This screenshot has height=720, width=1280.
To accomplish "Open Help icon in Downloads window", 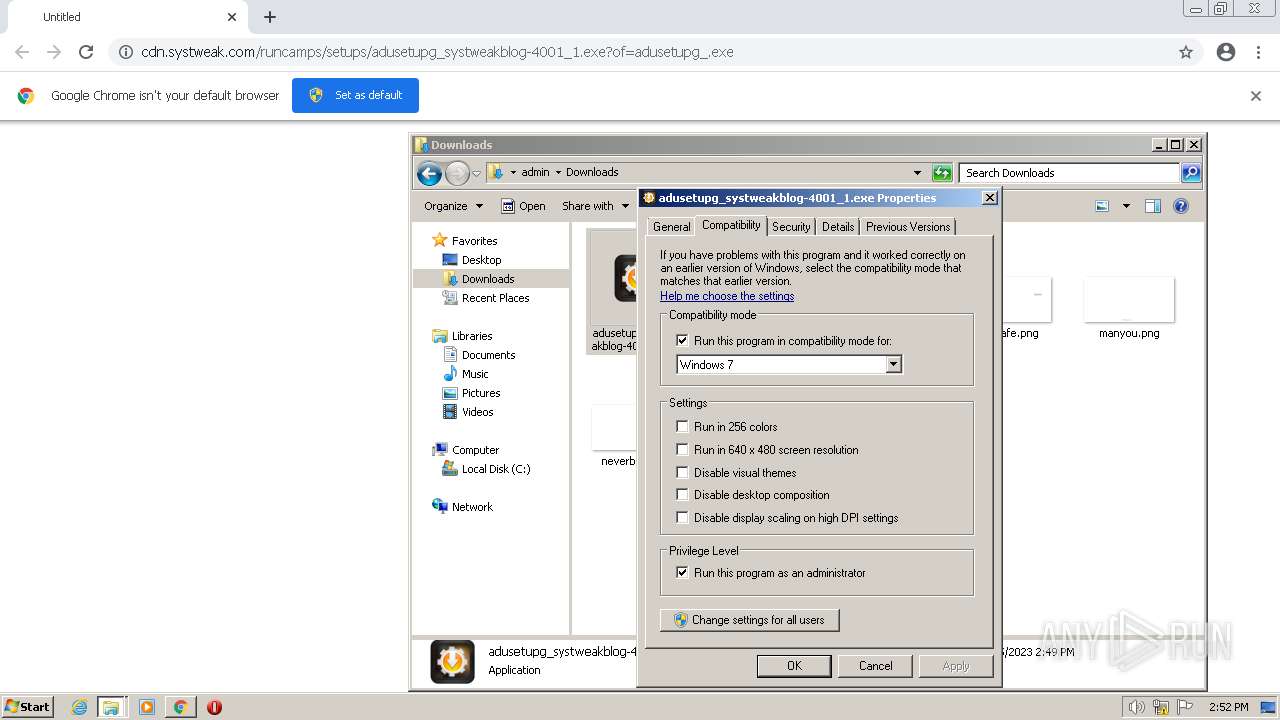I will (x=1181, y=206).
